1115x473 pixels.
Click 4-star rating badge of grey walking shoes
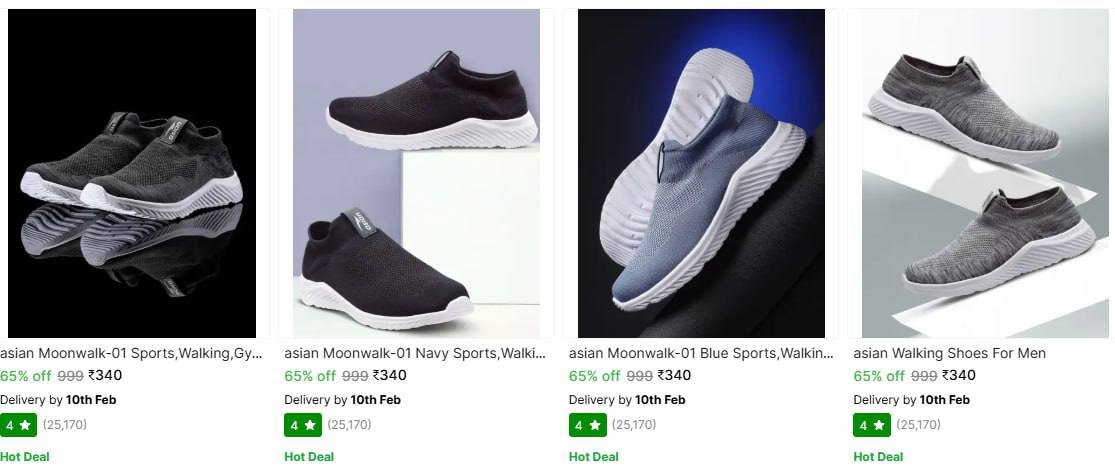(x=871, y=425)
